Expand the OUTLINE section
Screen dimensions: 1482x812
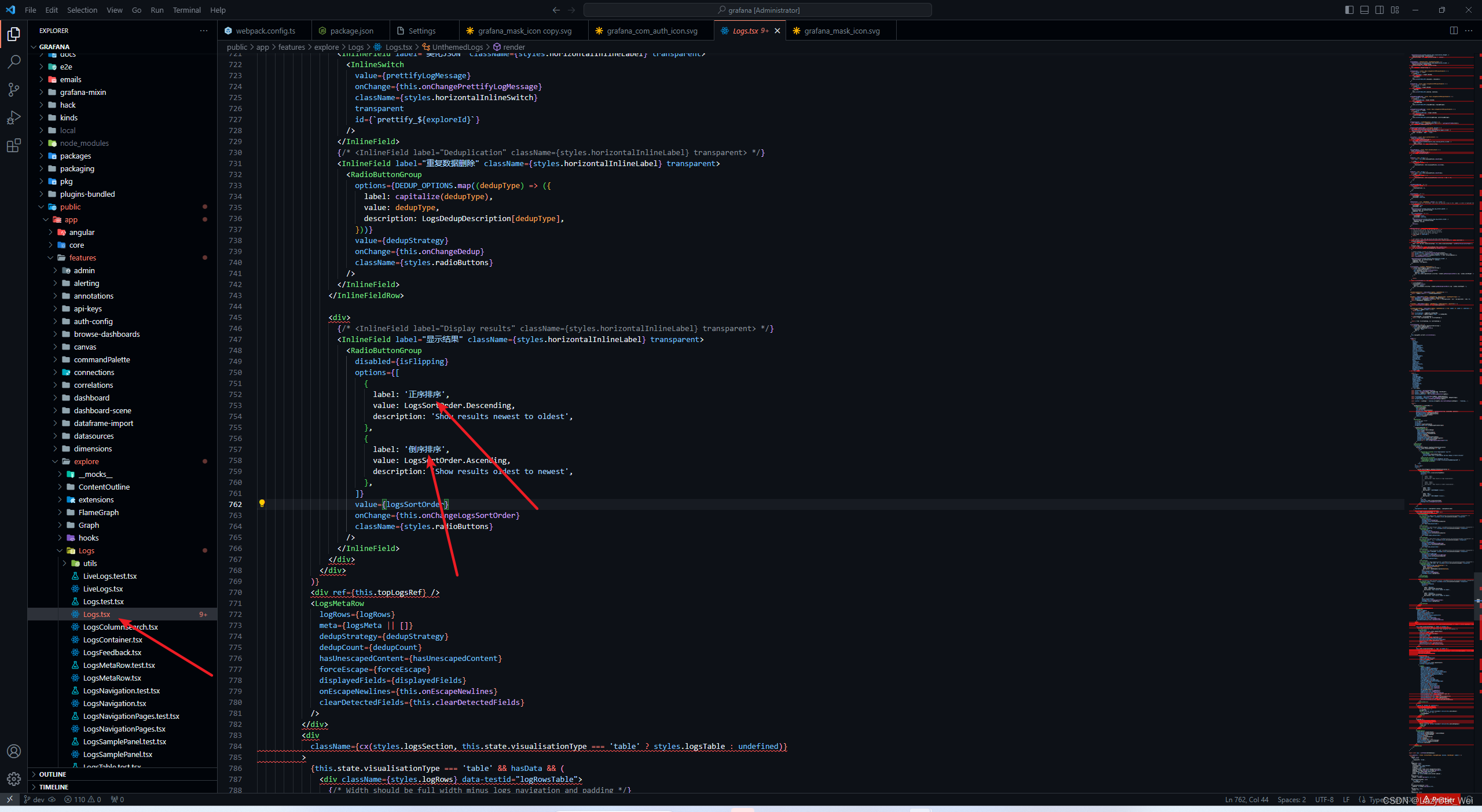pos(53,774)
